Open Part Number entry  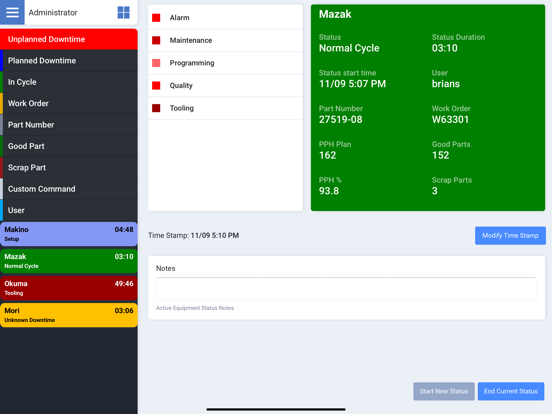[69, 125]
